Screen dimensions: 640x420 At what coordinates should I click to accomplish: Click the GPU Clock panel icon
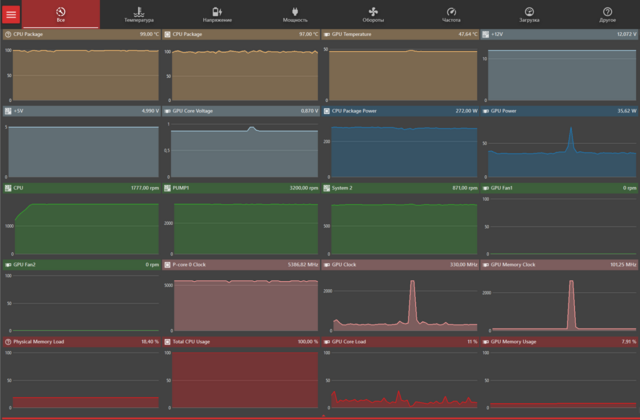click(x=324, y=265)
